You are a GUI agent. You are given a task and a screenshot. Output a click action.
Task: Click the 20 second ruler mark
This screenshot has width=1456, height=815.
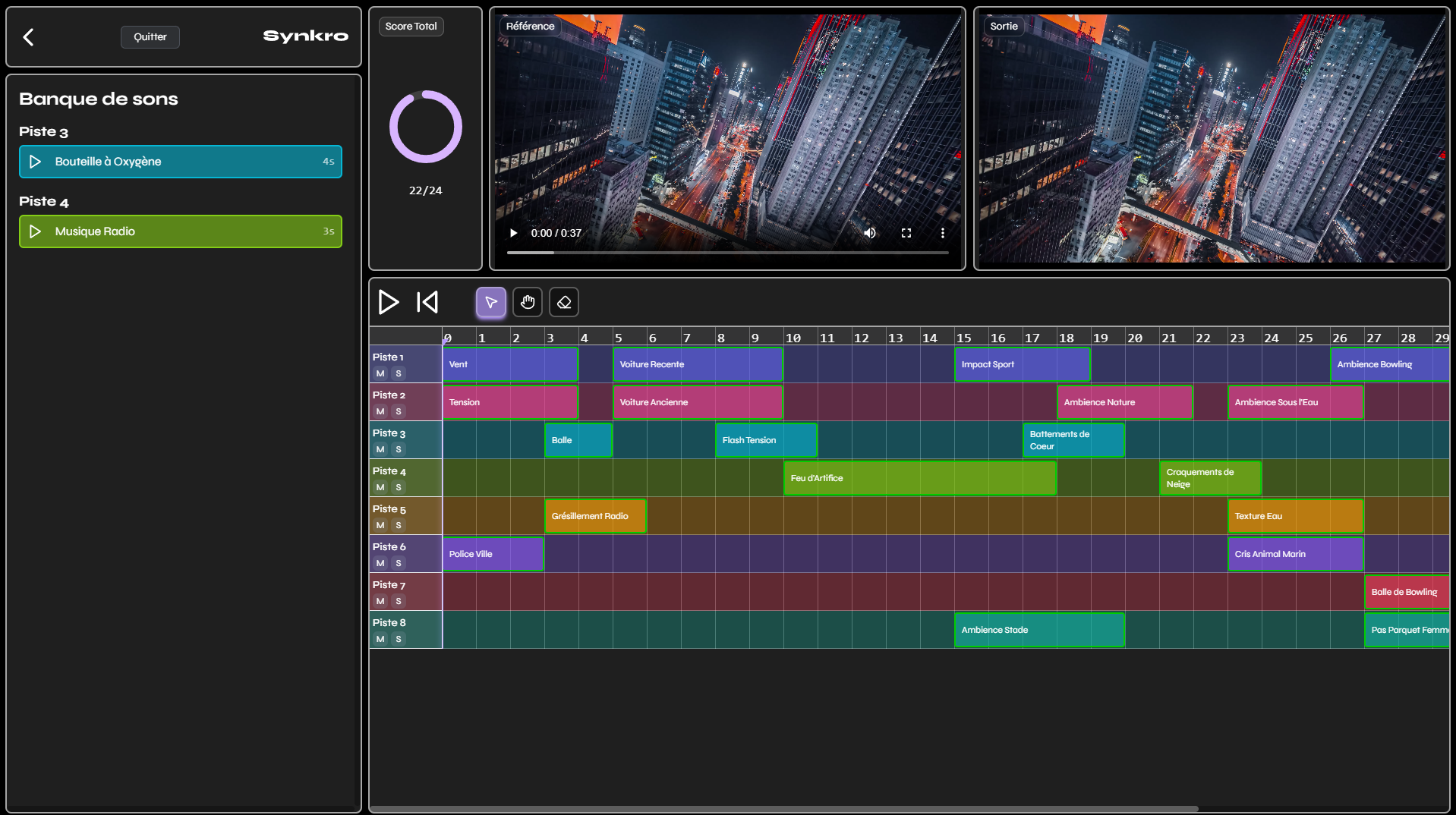click(x=1135, y=338)
